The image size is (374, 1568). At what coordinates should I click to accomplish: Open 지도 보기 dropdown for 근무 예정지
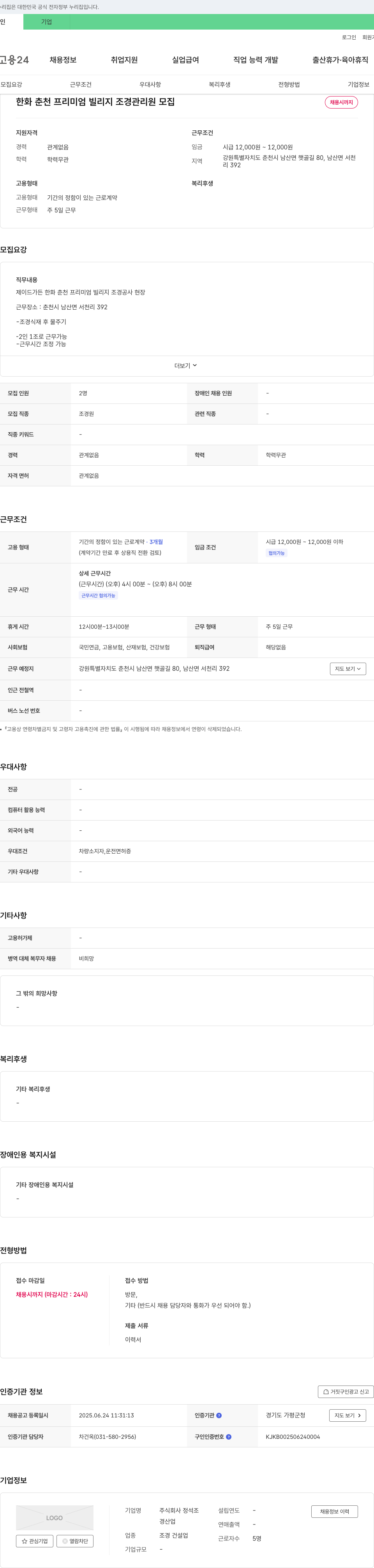348,668
